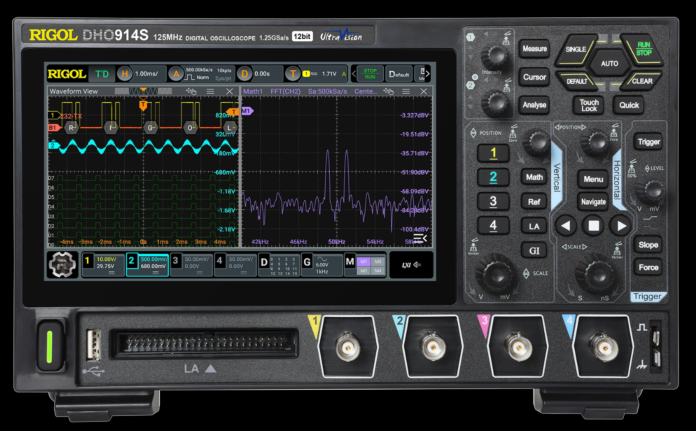The width and height of the screenshot is (696, 431).
Task: Click the magenta channel 3 BNC input
Action: point(517,347)
